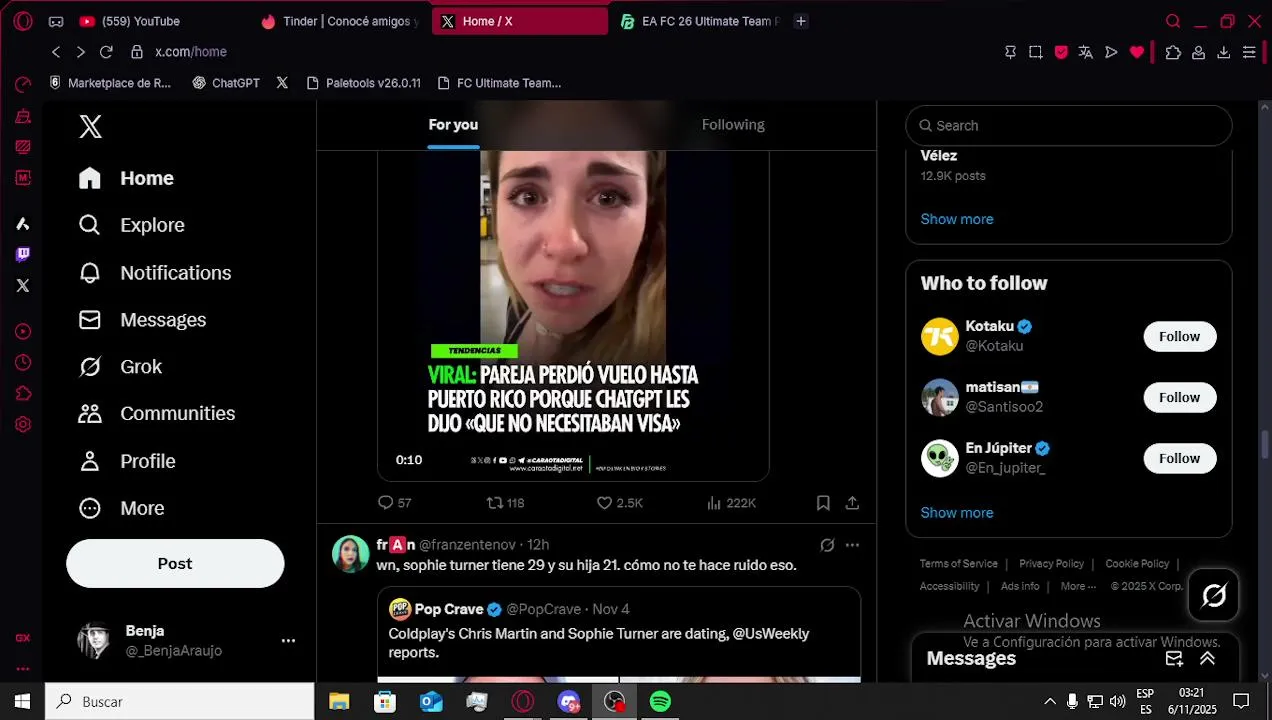Open GX Control speedometer in sidebar
Image resolution: width=1272 pixels, height=720 pixels.
click(23, 84)
